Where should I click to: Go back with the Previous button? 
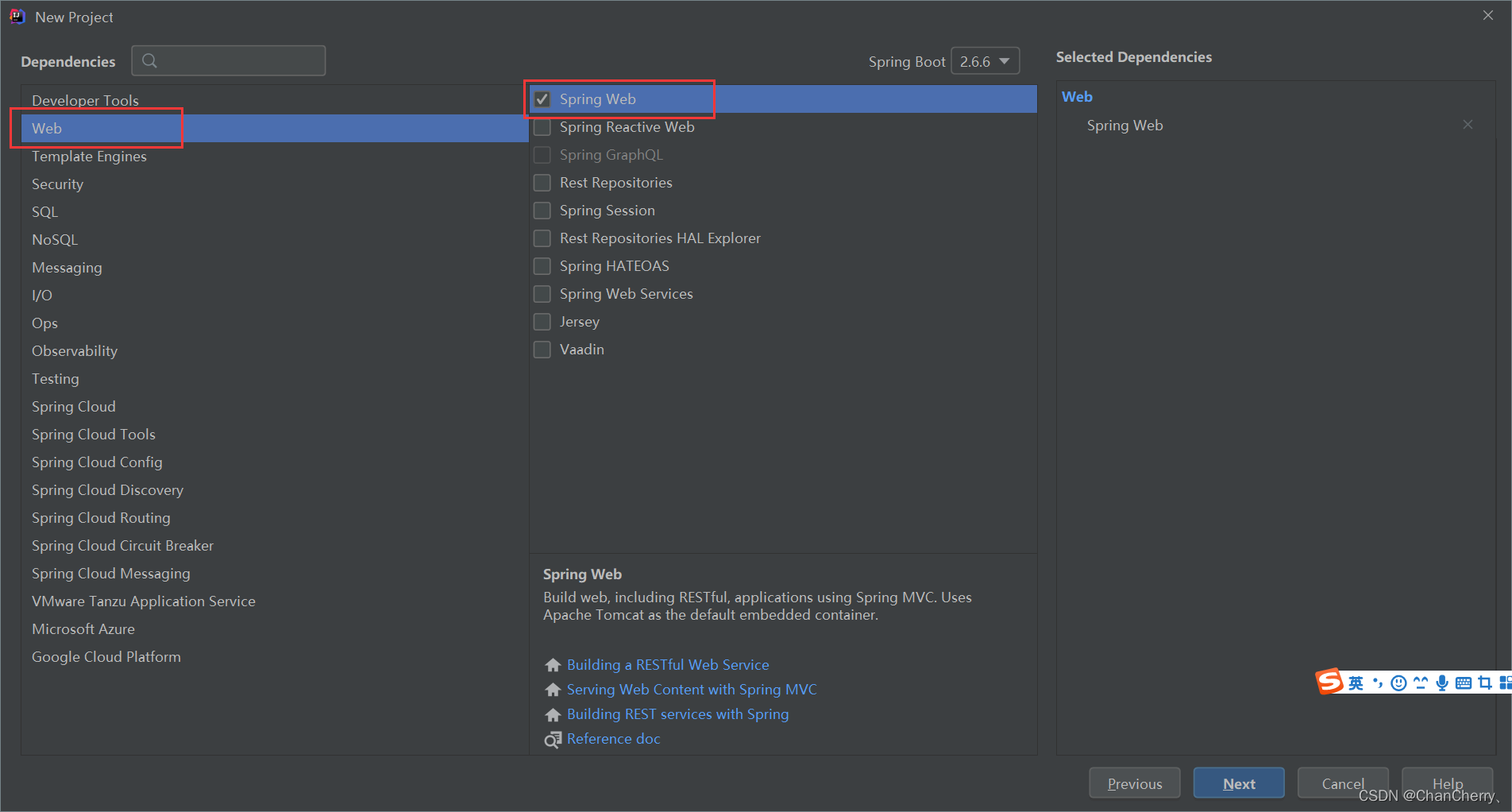[1135, 783]
